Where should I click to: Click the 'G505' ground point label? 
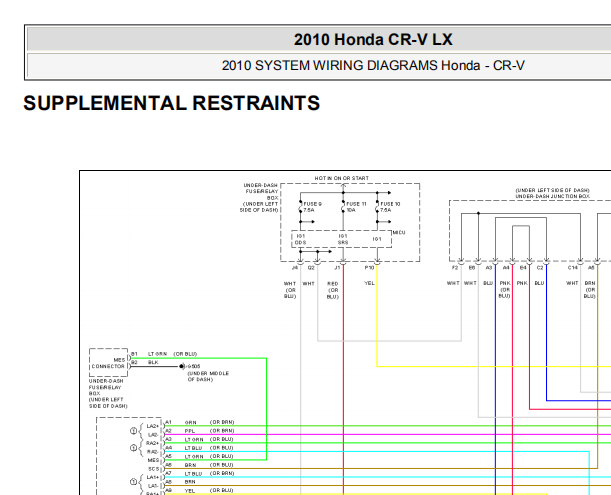click(x=194, y=366)
